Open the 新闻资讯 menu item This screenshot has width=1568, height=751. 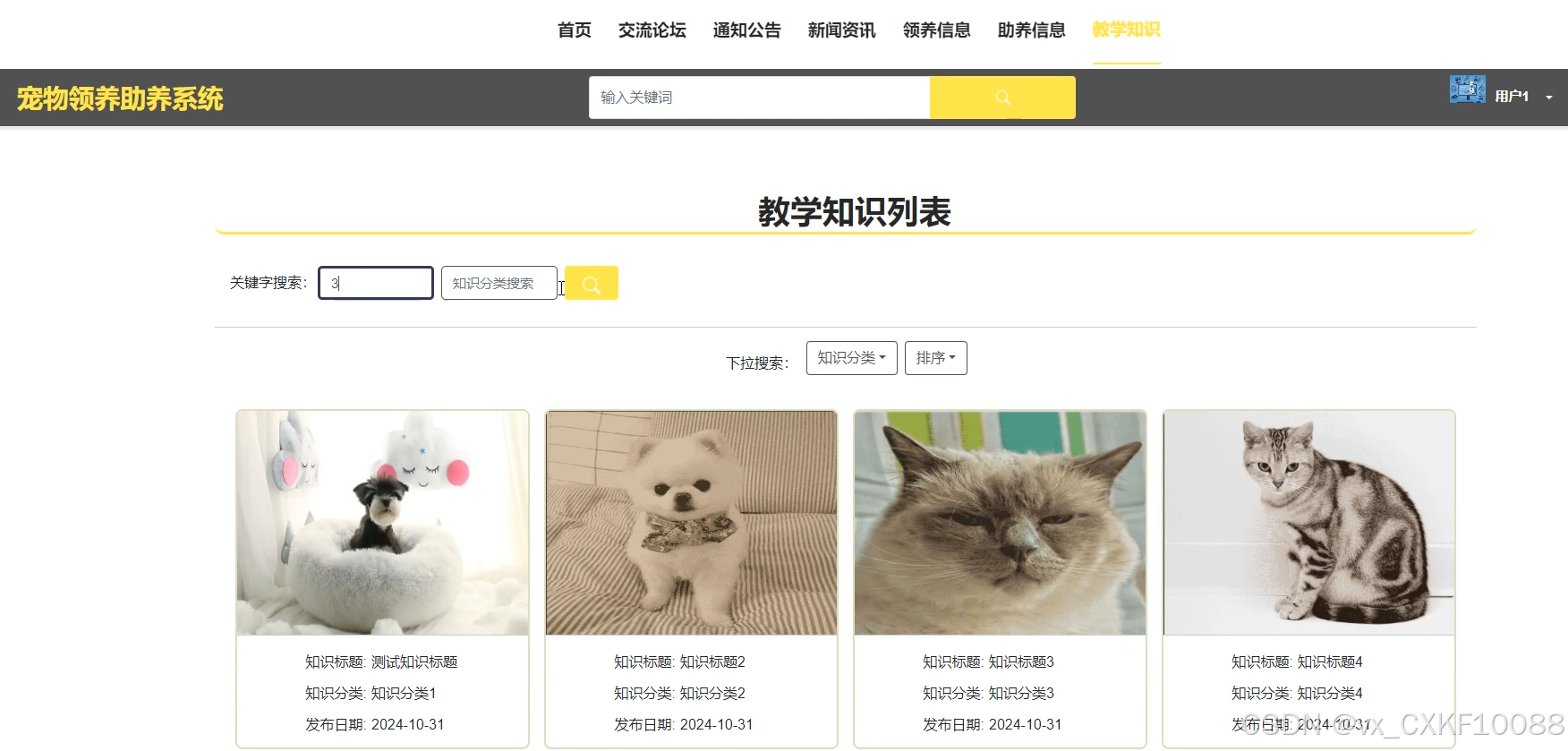[842, 30]
